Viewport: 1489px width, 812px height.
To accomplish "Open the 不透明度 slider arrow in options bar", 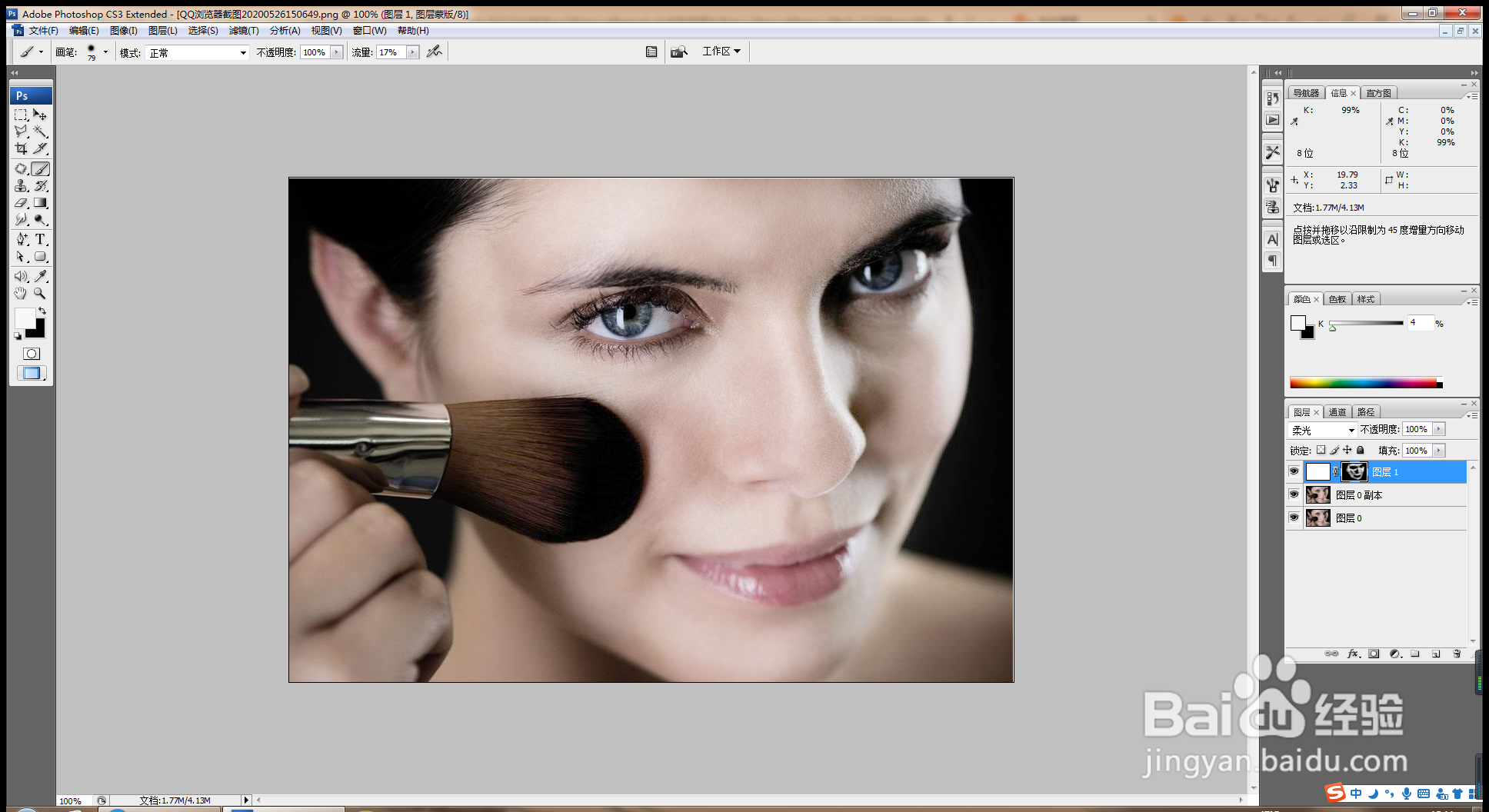I will click(337, 52).
